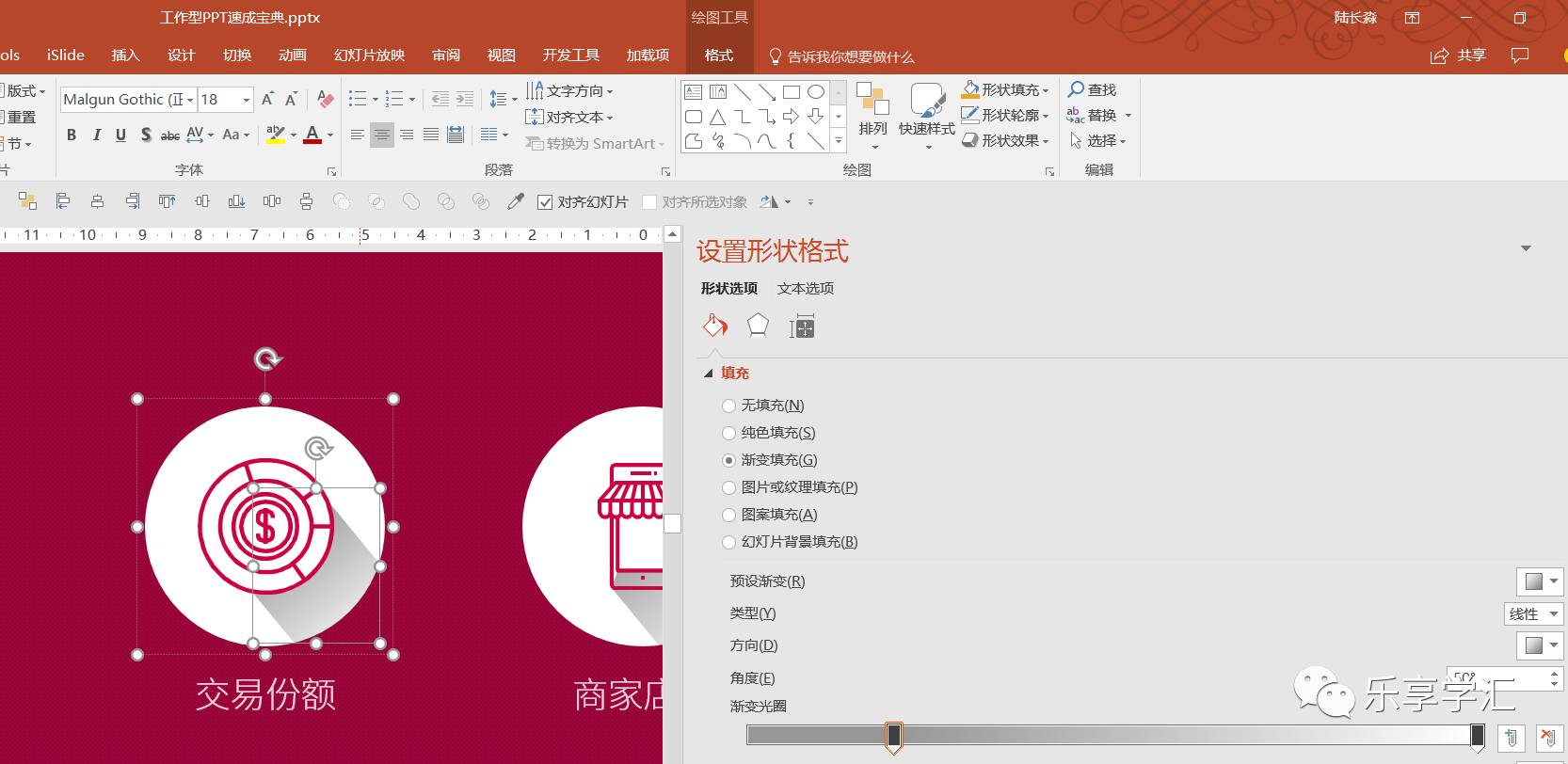
Task: Collapse the 填充 section
Action: tap(708, 374)
